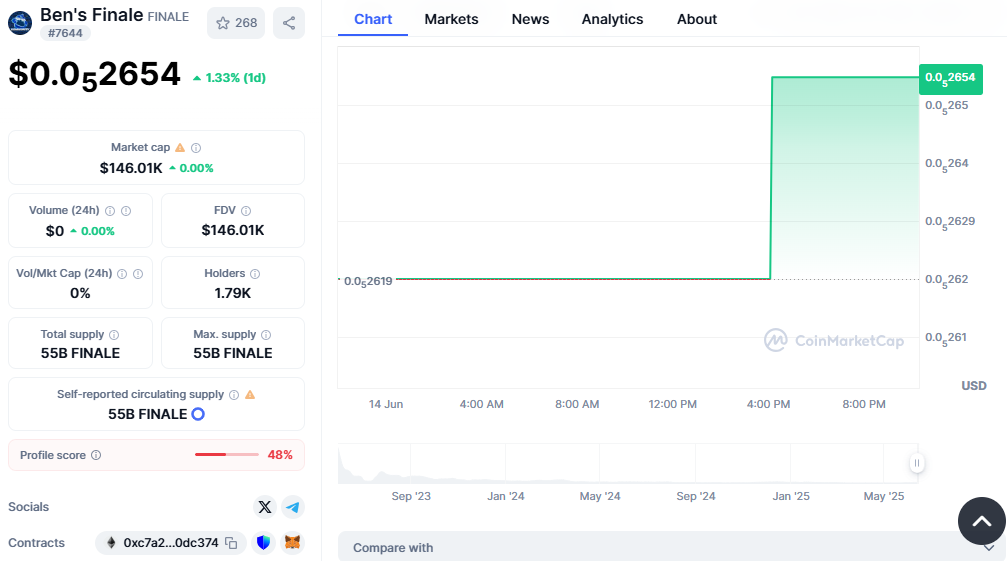Click the circulating supply warning triangle
Image resolution: width=1007 pixels, height=561 pixels.
point(250,395)
